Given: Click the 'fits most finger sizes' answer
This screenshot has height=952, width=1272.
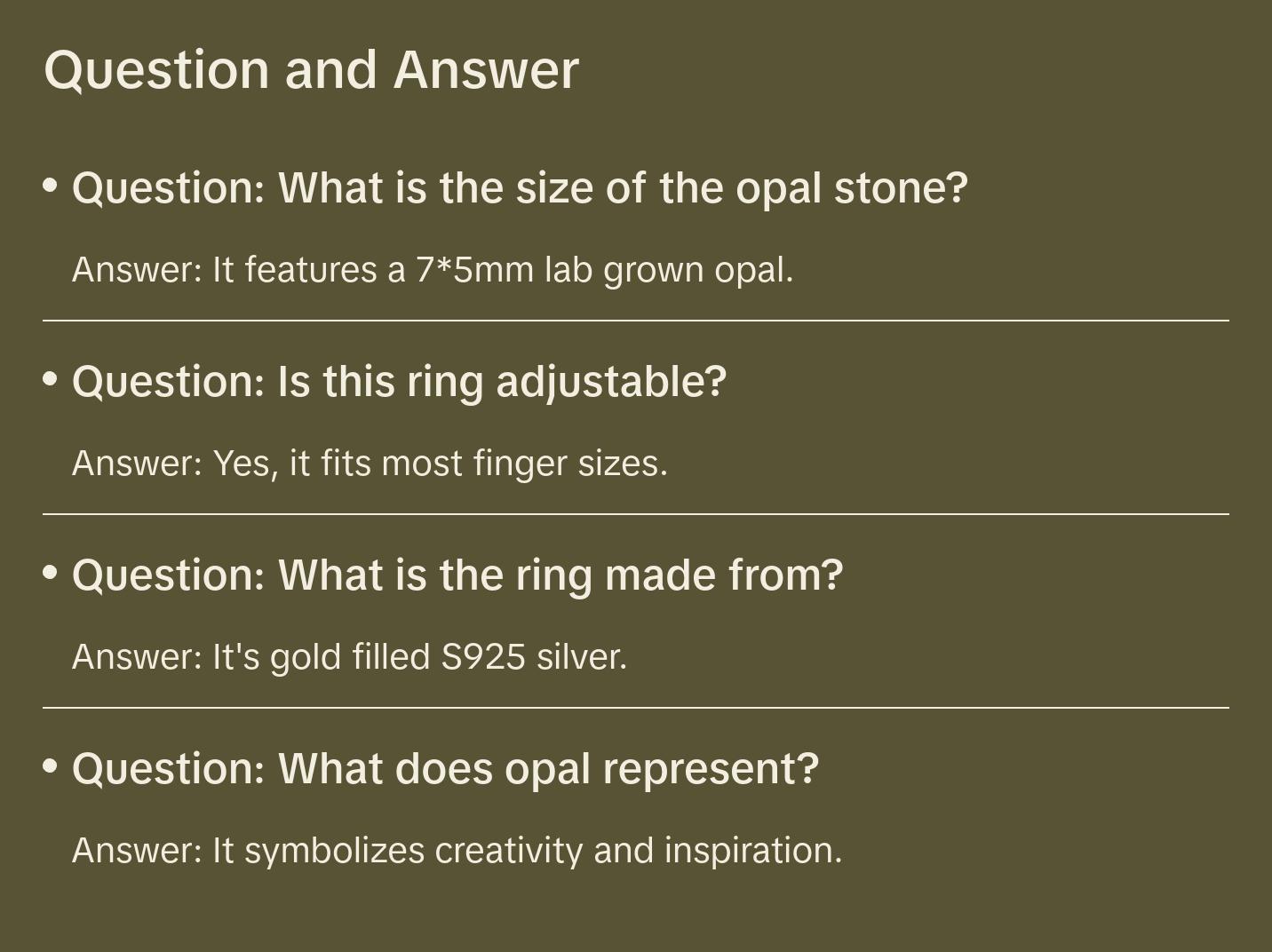Looking at the screenshot, I should (x=370, y=464).
